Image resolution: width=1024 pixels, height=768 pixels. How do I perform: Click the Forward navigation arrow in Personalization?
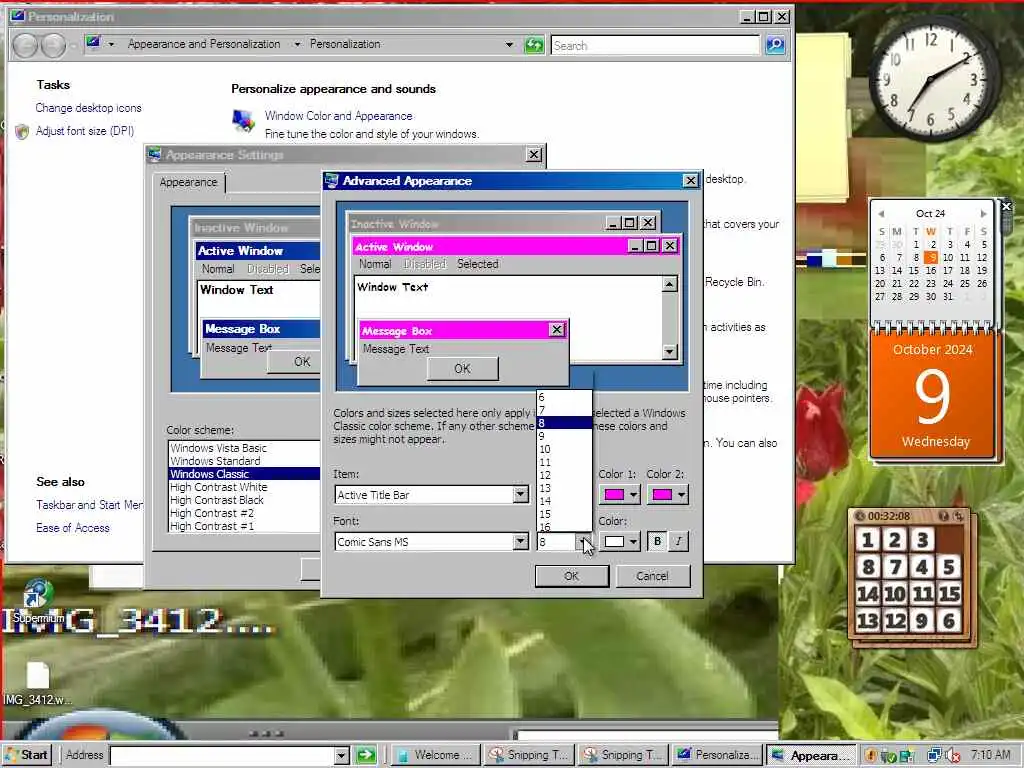(x=54, y=45)
